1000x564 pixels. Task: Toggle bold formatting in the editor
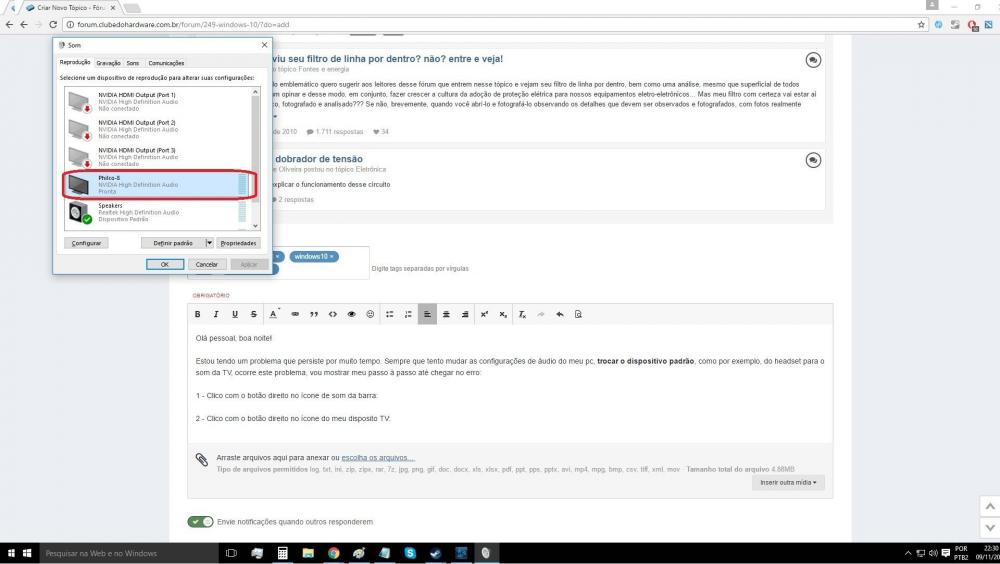point(198,314)
